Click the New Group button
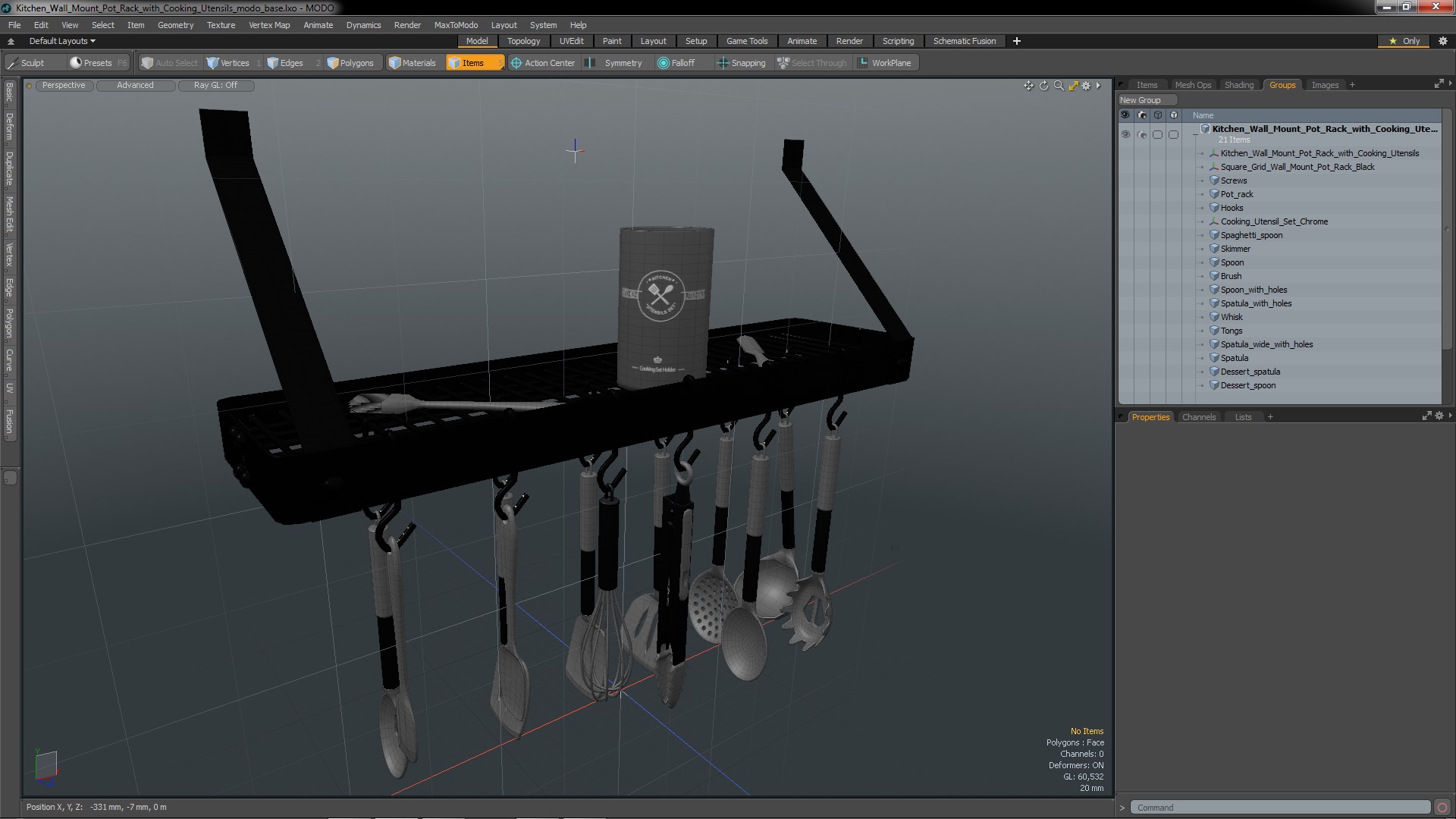 (x=1146, y=100)
